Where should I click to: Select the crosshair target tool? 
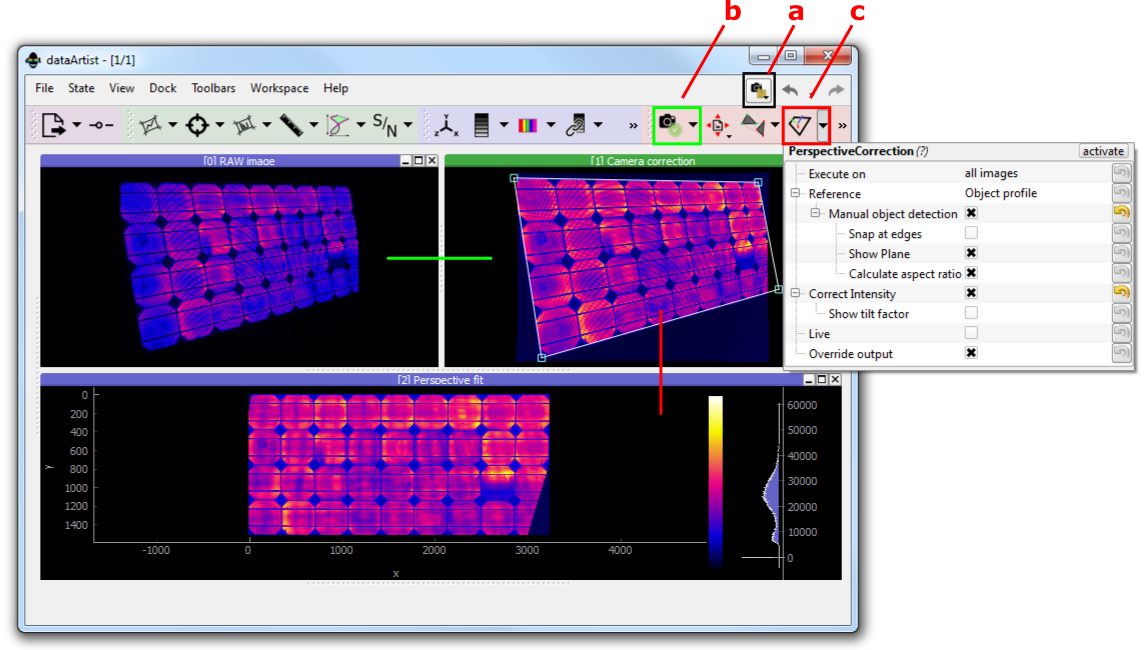coord(198,125)
